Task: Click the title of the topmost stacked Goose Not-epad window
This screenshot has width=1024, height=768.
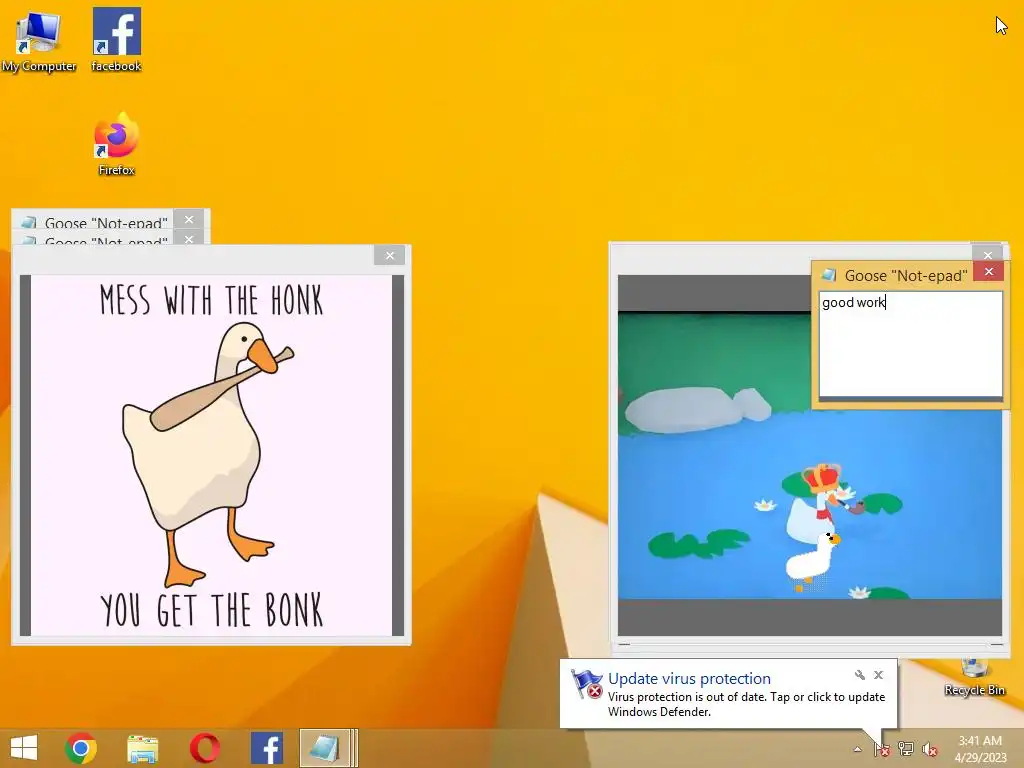Action: point(106,223)
